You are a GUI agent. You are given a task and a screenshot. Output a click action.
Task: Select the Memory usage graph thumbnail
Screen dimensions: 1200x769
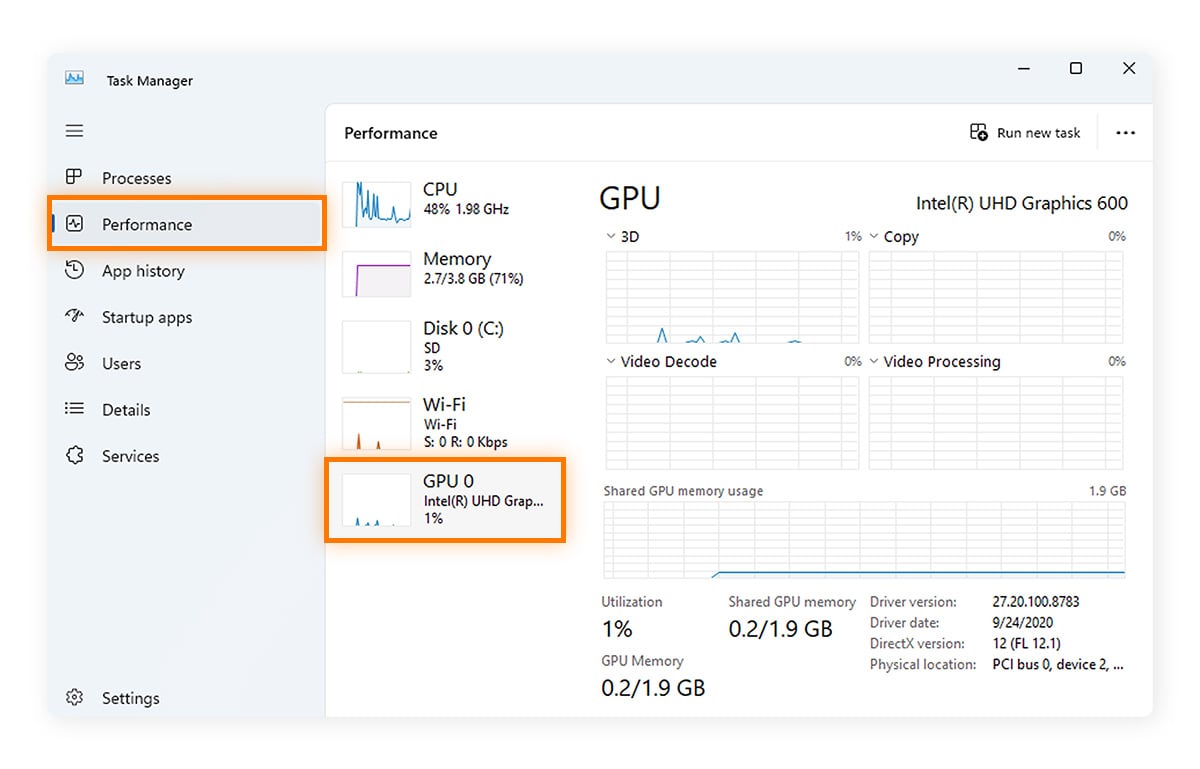[376, 274]
